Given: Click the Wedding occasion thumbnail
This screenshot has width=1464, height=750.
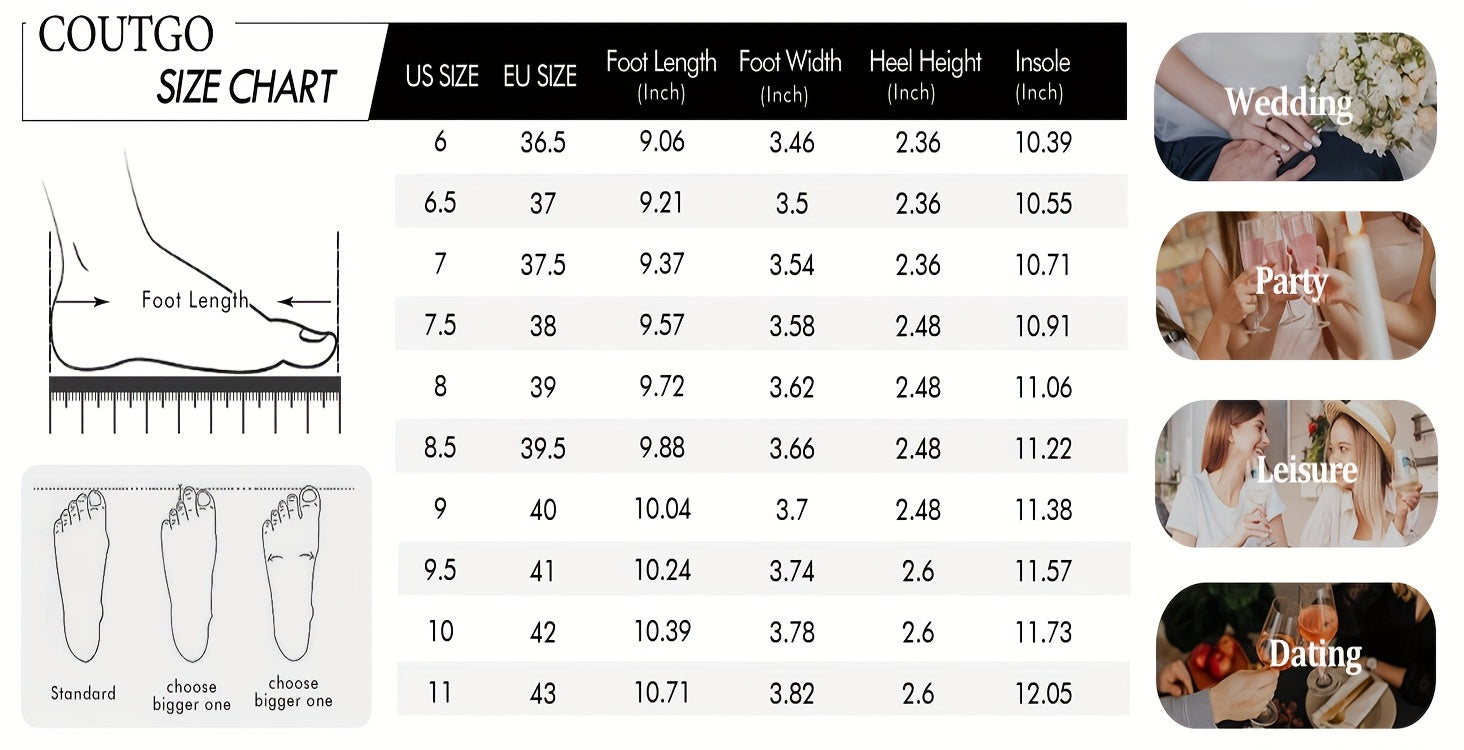Looking at the screenshot, I should [1295, 107].
